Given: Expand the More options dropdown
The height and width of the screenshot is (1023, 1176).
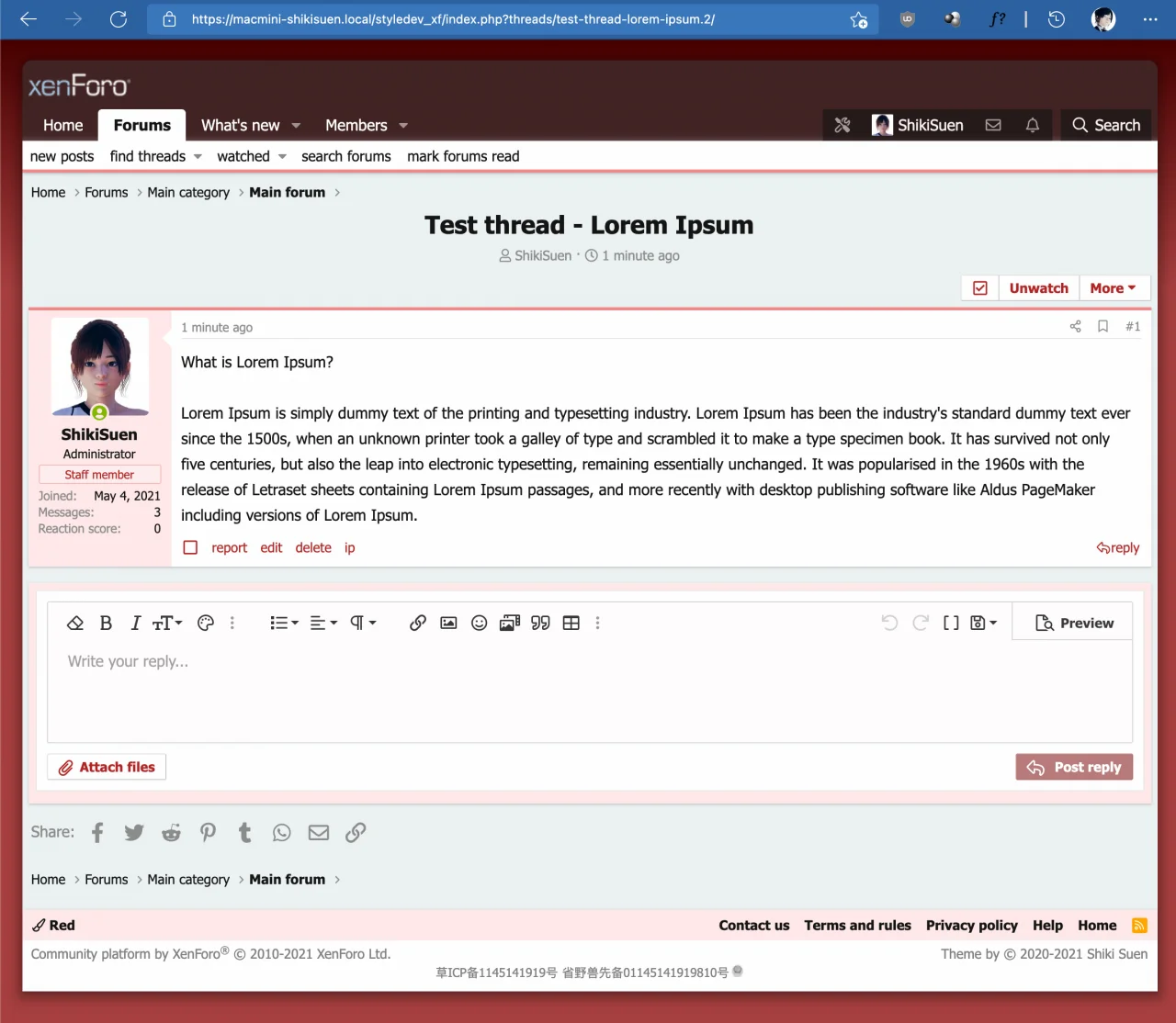Looking at the screenshot, I should click(x=1113, y=288).
